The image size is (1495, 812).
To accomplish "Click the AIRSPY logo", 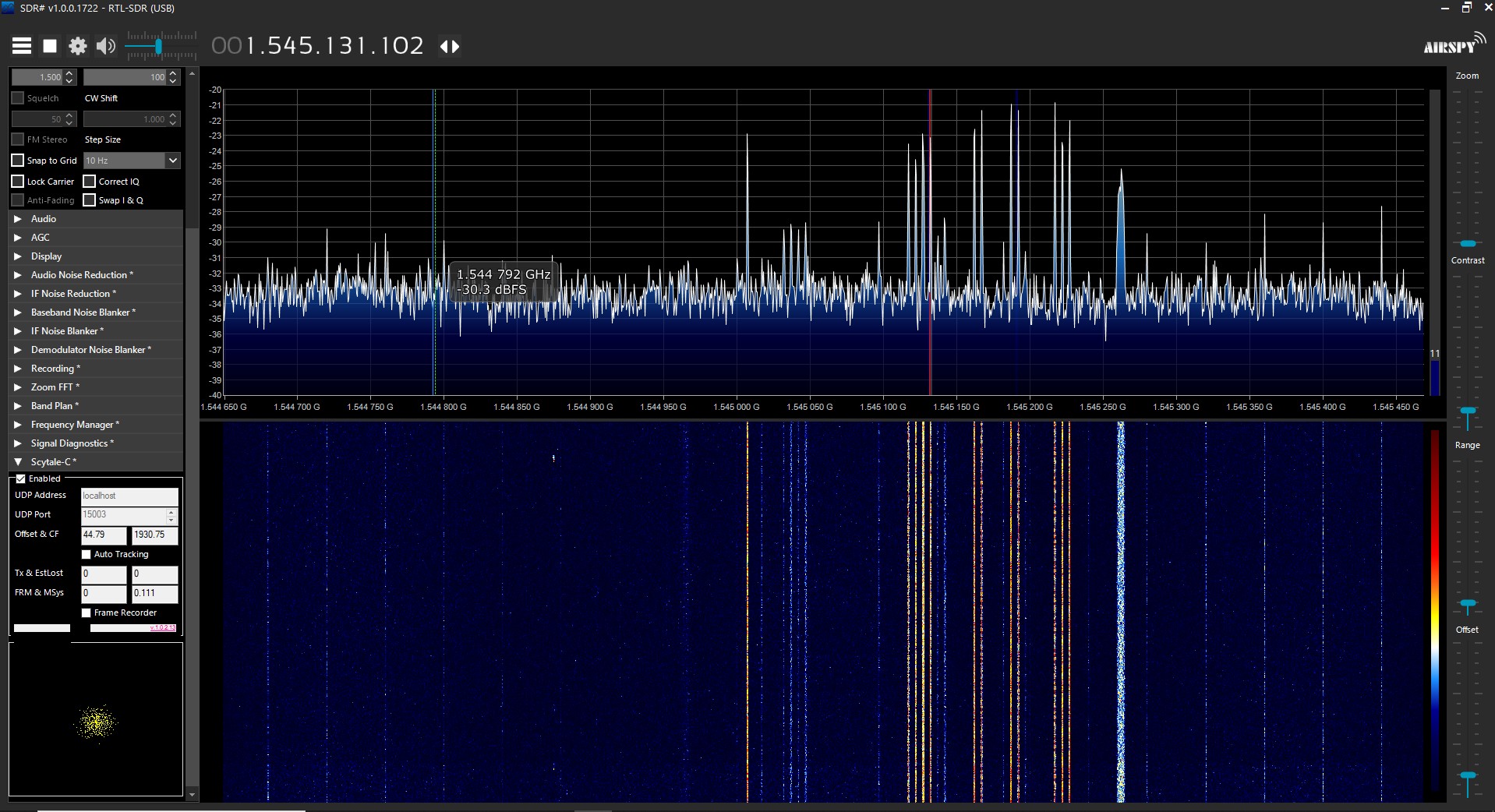I will pos(1453,43).
